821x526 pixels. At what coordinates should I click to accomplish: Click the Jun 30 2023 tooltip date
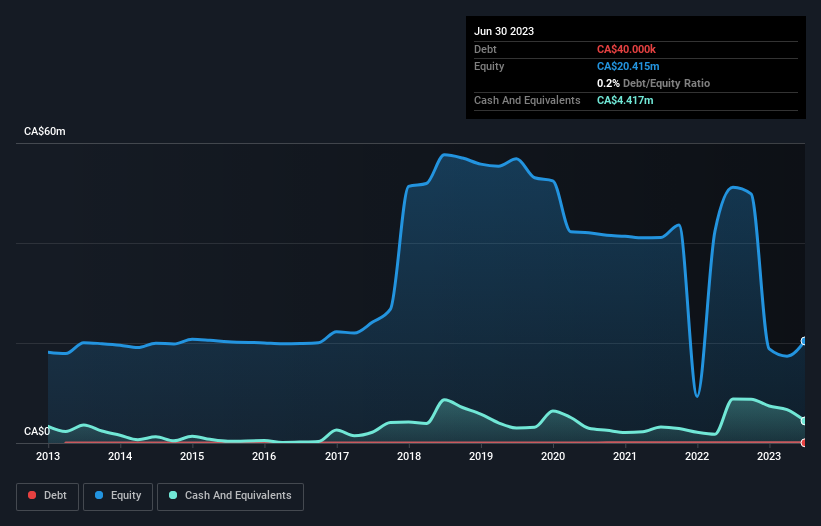tap(504, 31)
